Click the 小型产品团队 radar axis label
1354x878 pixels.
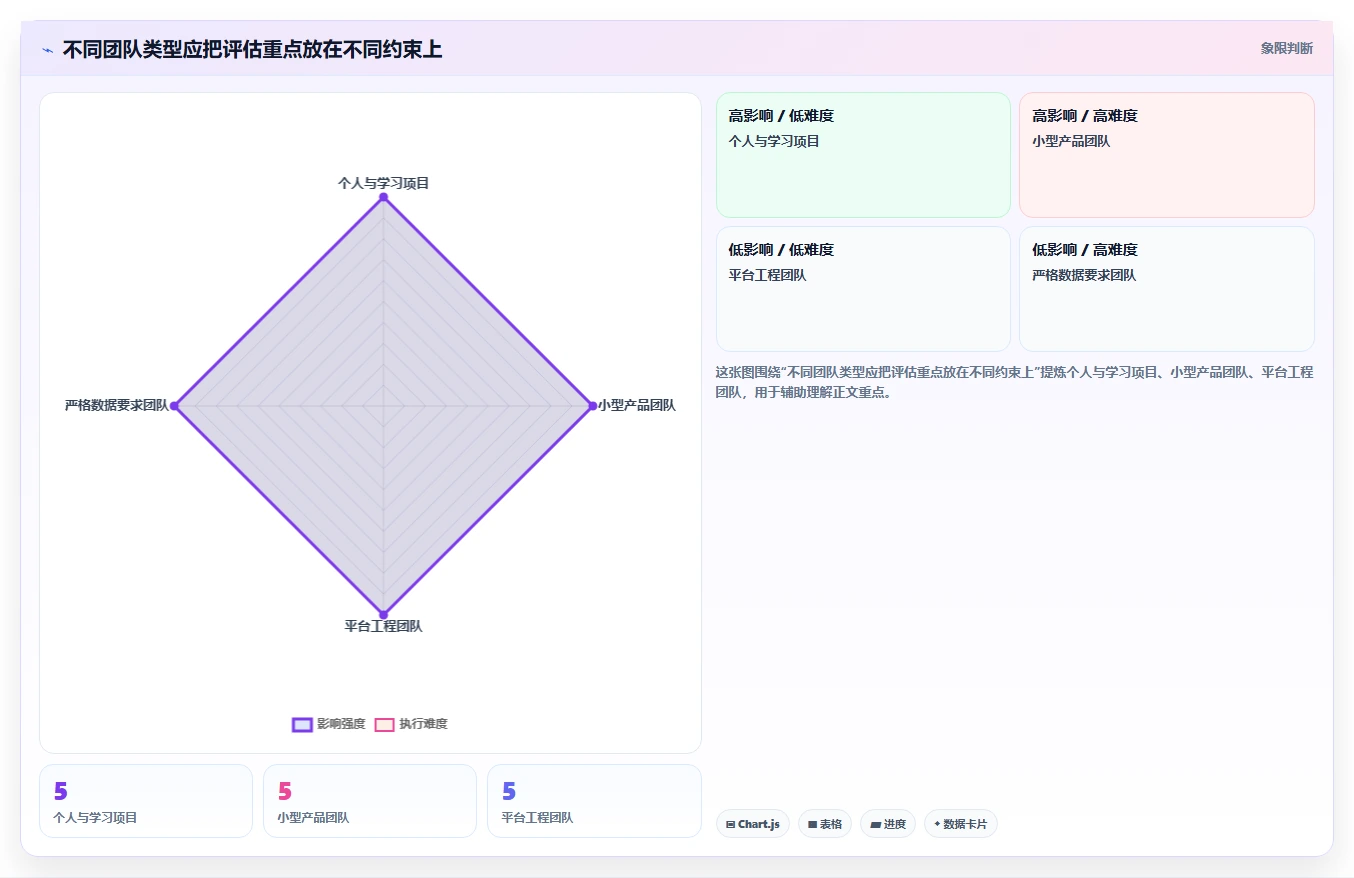[637, 405]
